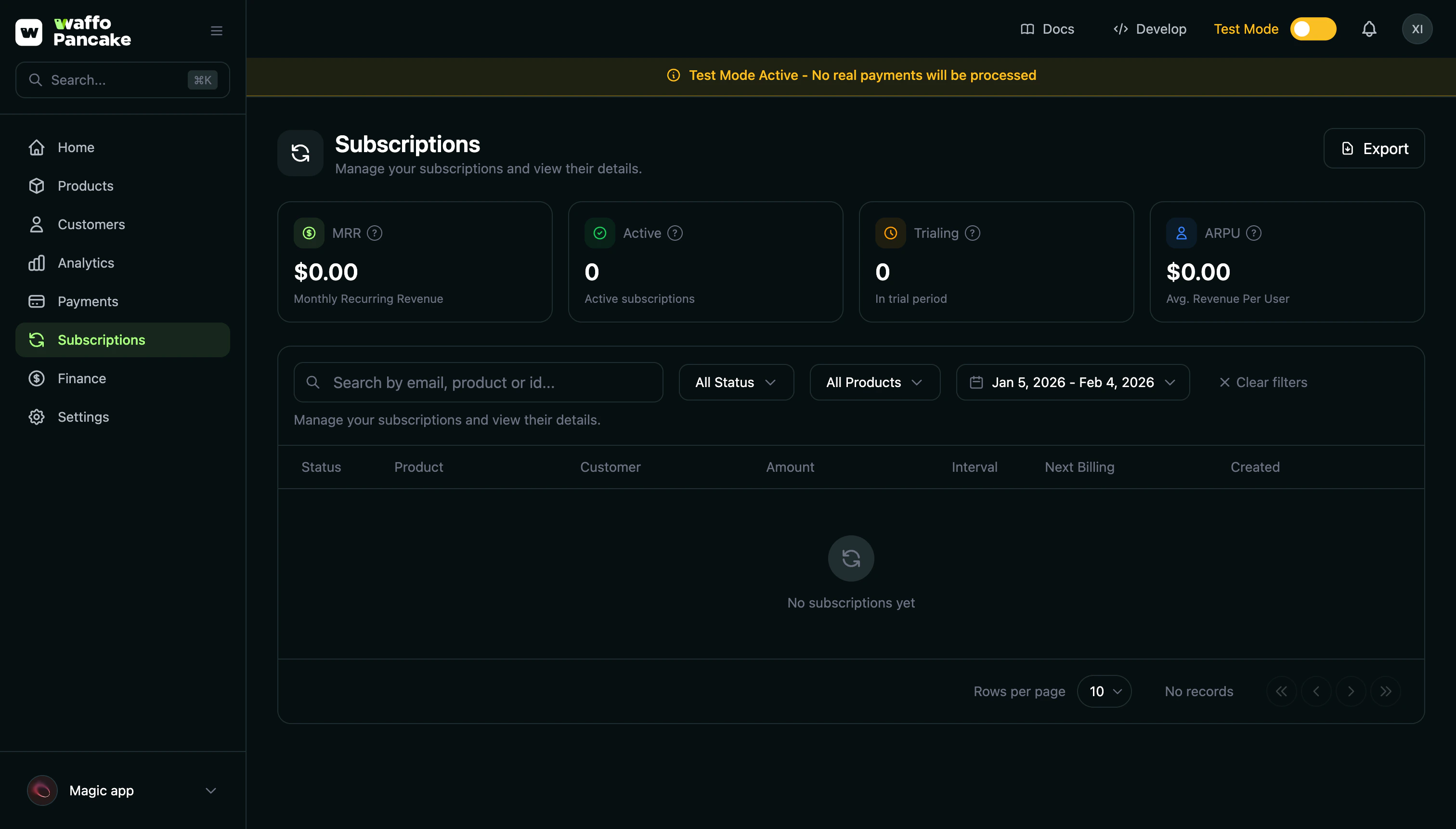Collapse the sidebar with the hamburger toggle
The image size is (1456, 829).
coord(216,30)
